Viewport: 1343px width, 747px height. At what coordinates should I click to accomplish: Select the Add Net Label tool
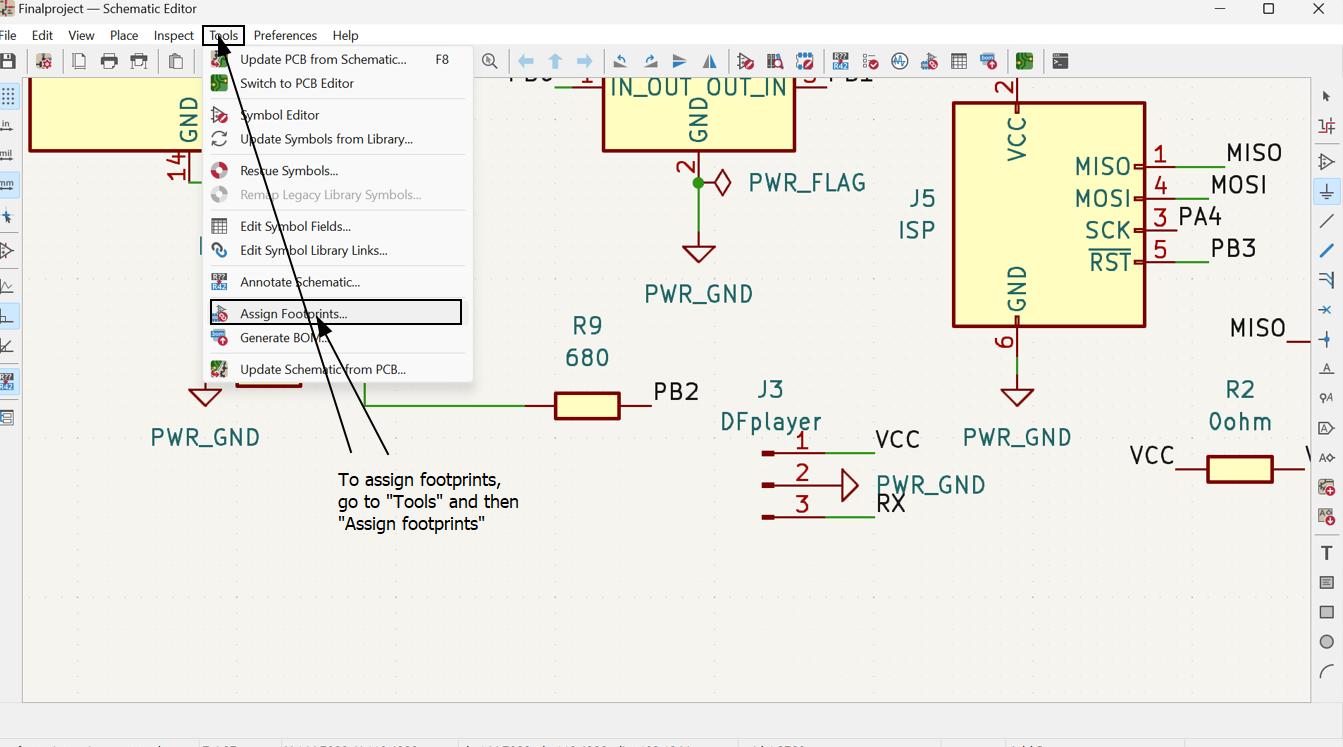pos(1327,369)
